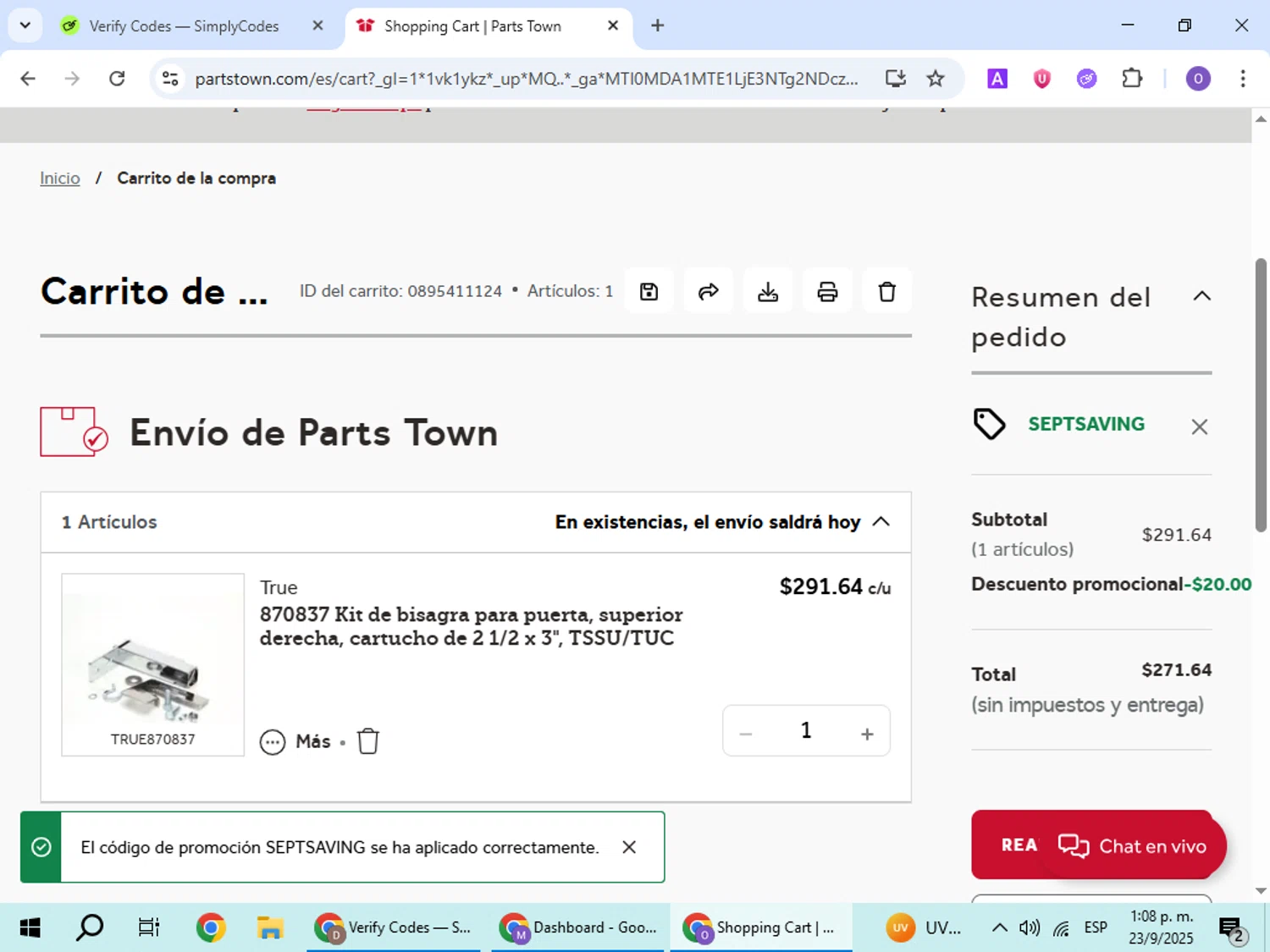Image resolution: width=1270 pixels, height=952 pixels.
Task: Collapse the in-stock shipment section
Action: 881,521
